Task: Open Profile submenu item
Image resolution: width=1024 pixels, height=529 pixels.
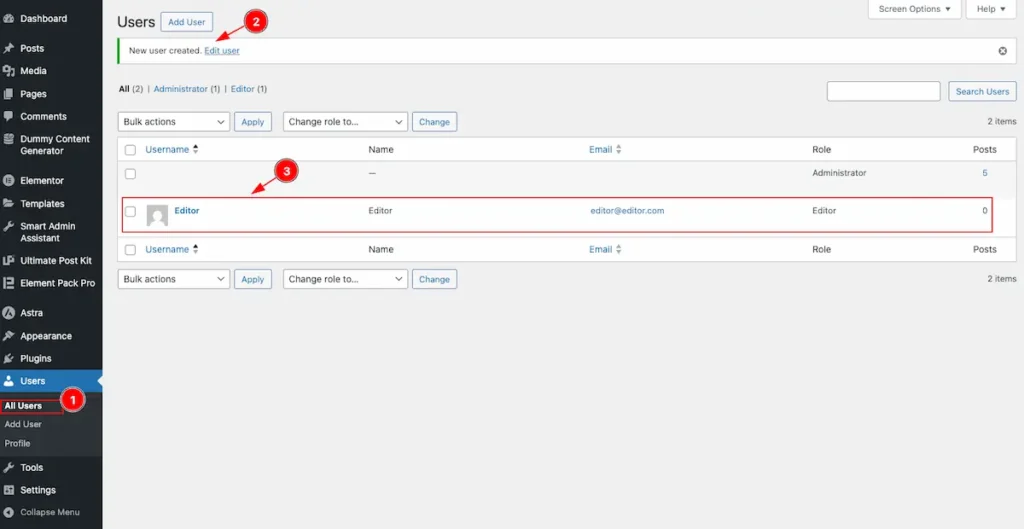Action: tap(18, 443)
